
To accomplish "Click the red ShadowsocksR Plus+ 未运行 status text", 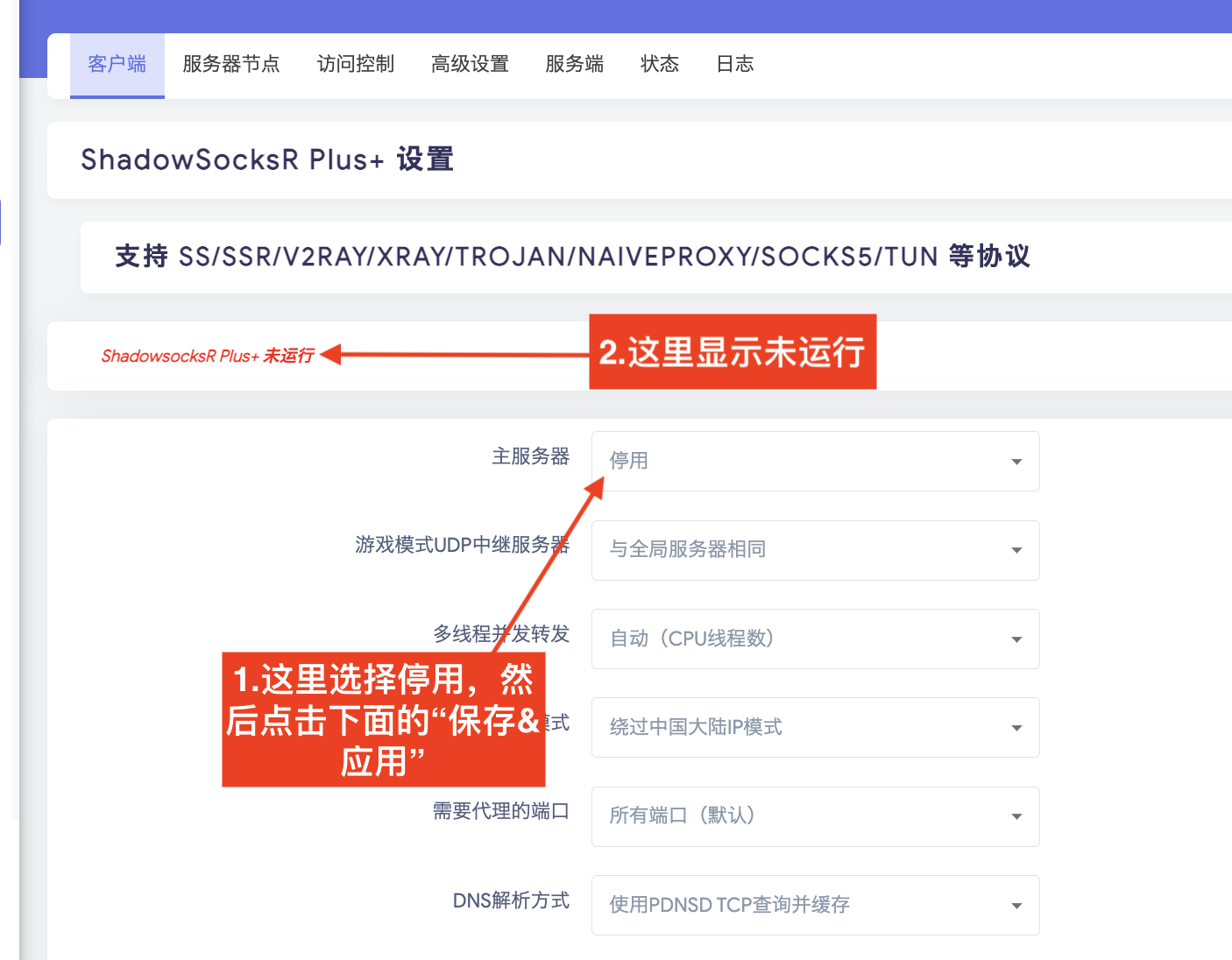I will [208, 356].
